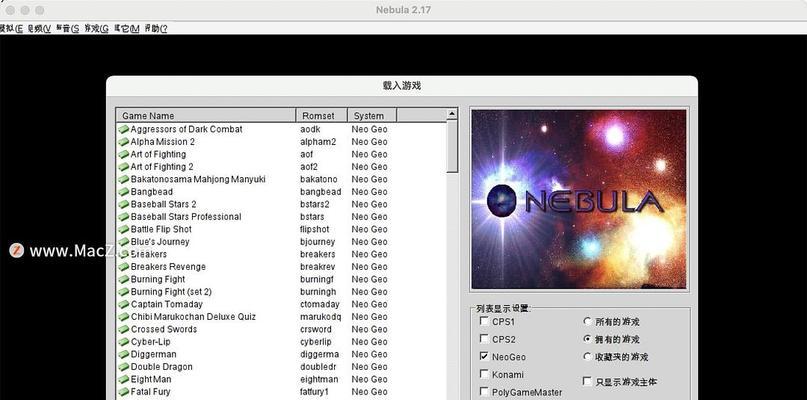Image resolution: width=807 pixels, height=400 pixels.
Task: Choose the Art of Fighting 2 game icon
Action: 124,167
